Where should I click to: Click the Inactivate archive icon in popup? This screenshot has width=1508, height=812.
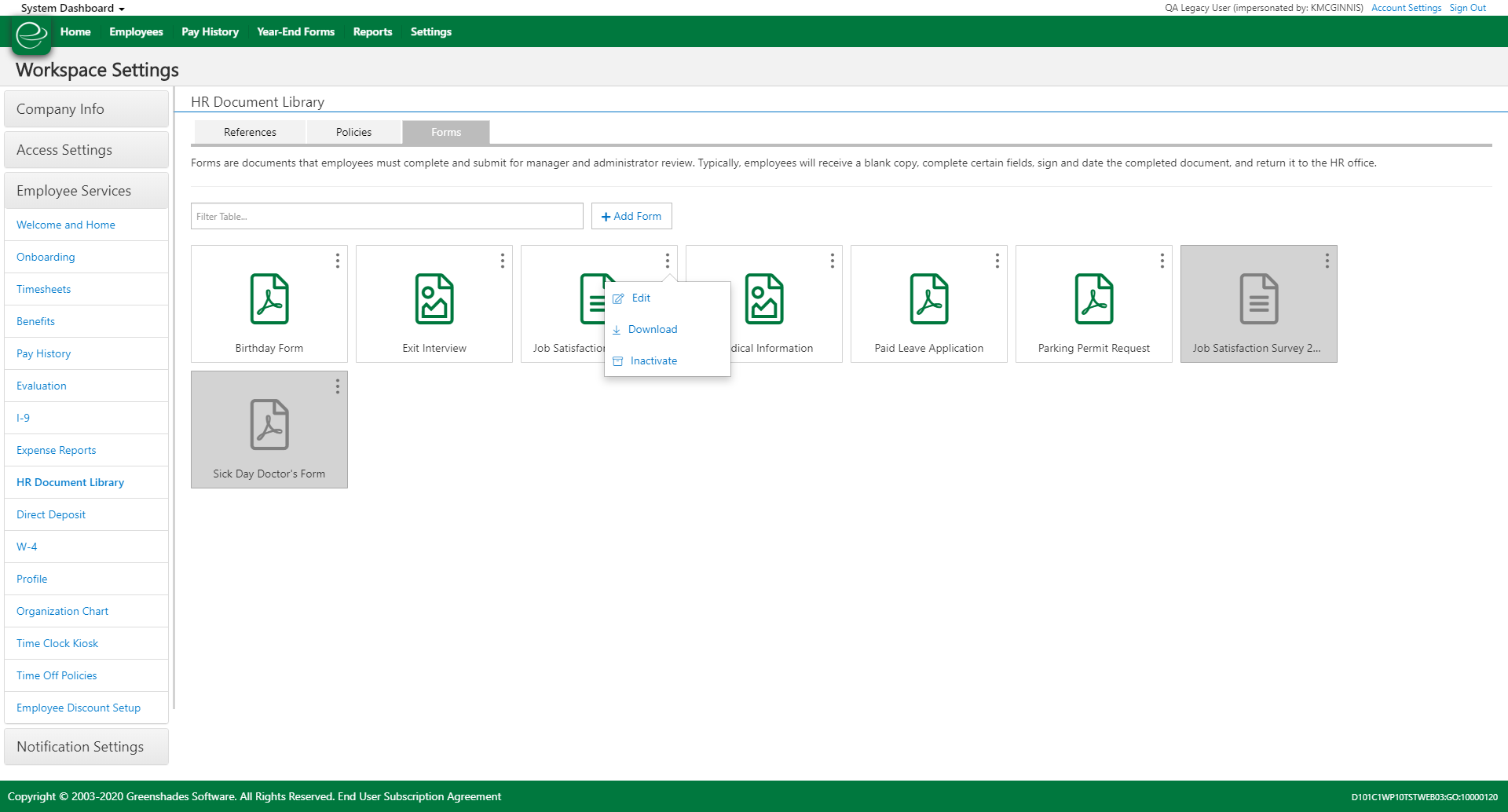[x=617, y=361]
